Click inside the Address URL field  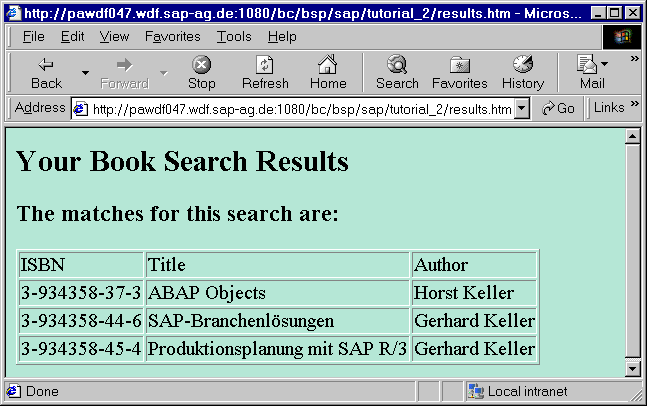(x=300, y=108)
